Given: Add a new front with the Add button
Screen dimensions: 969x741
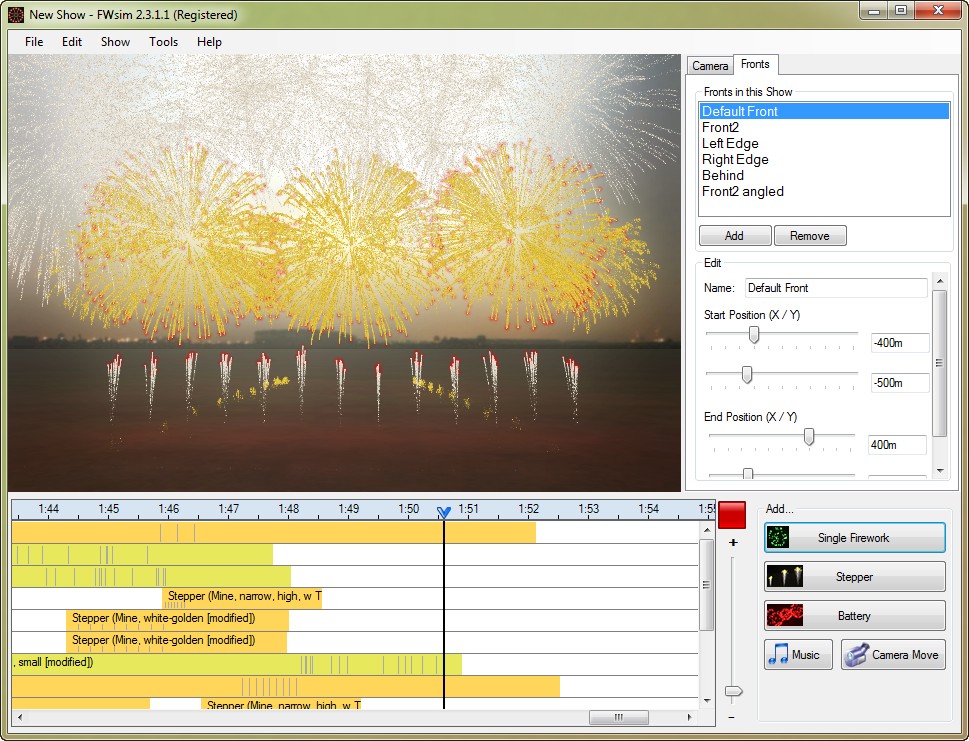Looking at the screenshot, I should [734, 235].
